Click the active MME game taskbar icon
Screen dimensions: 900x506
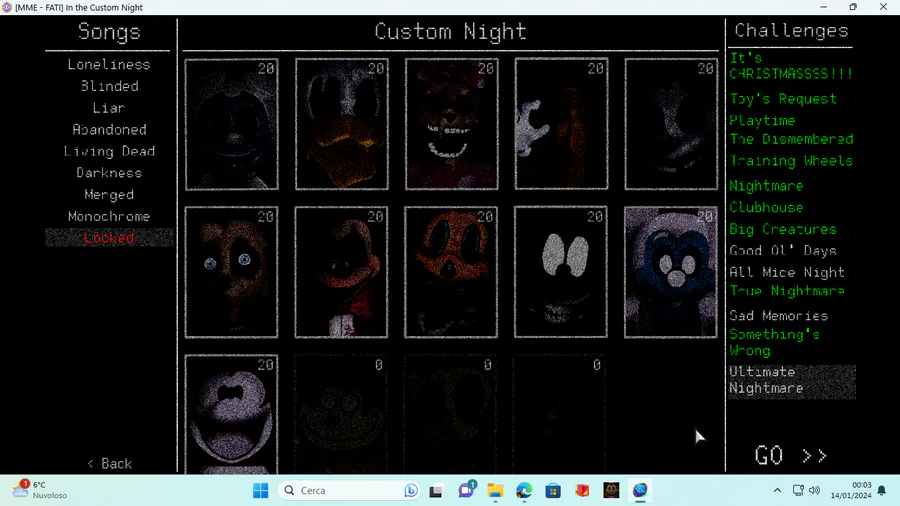click(640, 491)
